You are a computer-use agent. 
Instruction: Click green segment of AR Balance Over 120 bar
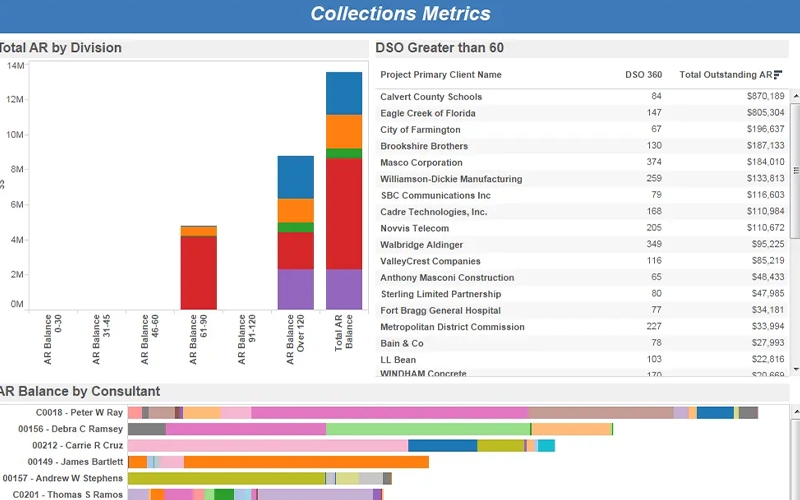tap(295, 228)
